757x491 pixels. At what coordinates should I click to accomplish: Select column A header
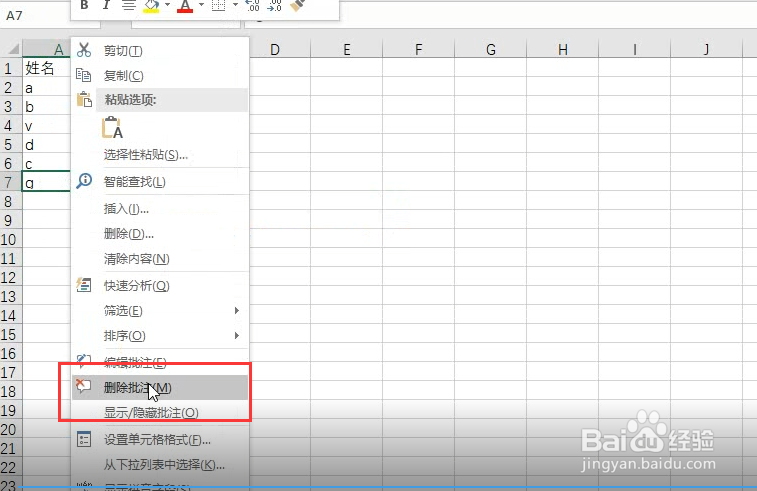[x=47, y=49]
